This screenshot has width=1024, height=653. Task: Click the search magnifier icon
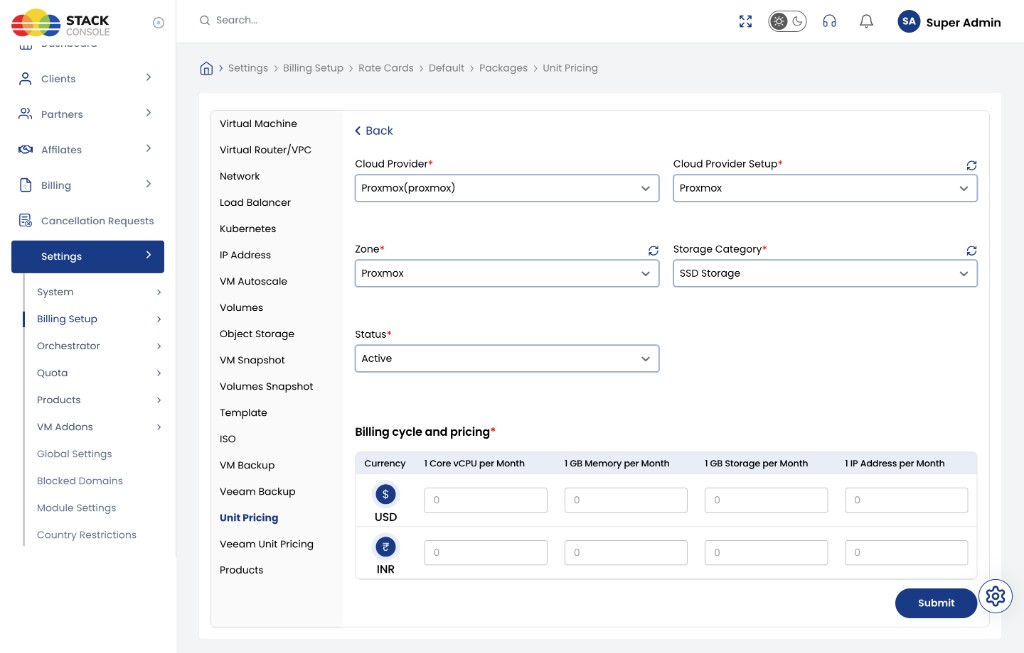204,20
